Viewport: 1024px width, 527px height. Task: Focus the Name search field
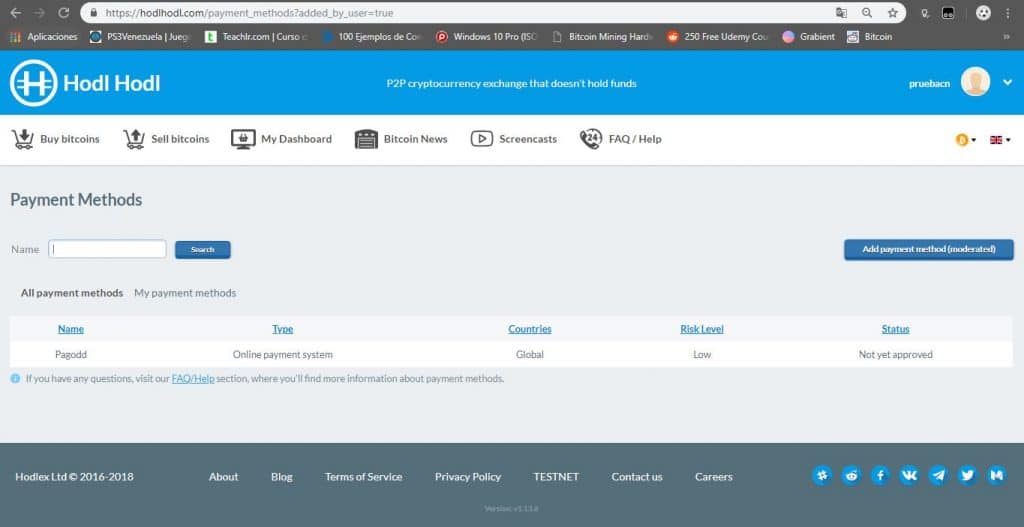pyautogui.click(x=107, y=249)
